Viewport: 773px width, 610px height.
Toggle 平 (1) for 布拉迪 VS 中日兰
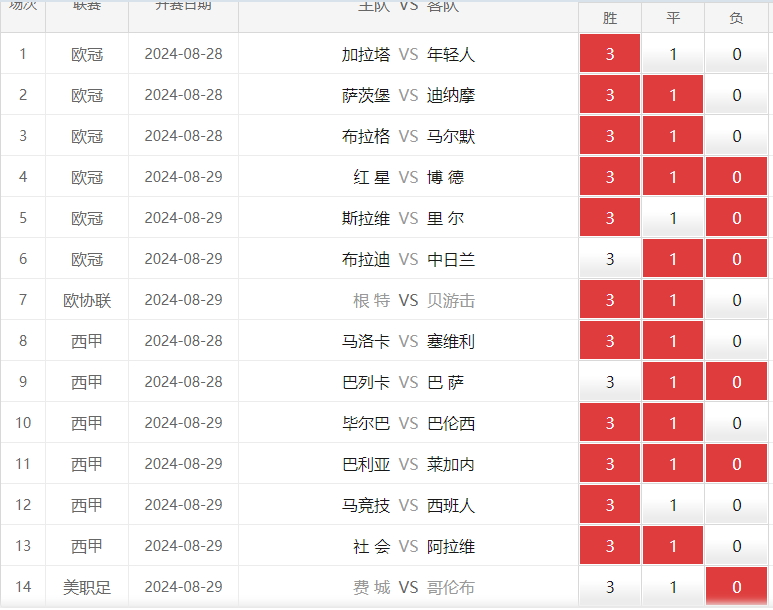(673, 258)
